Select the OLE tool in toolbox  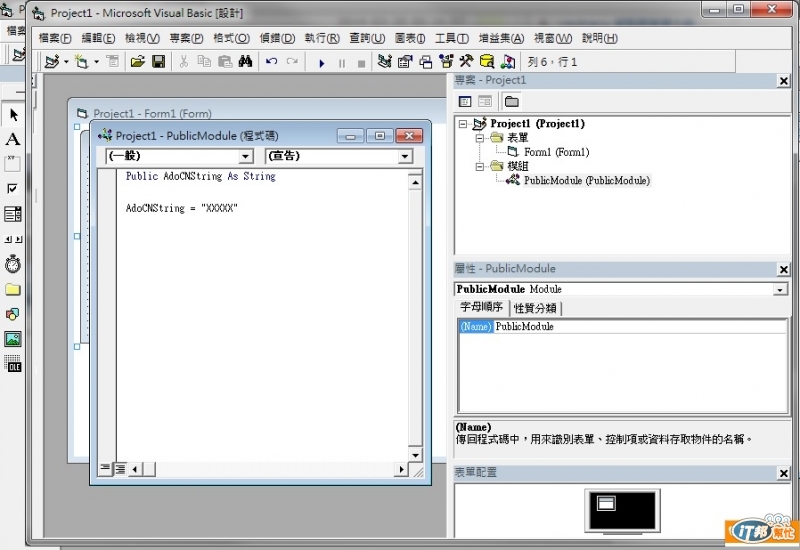pos(13,364)
